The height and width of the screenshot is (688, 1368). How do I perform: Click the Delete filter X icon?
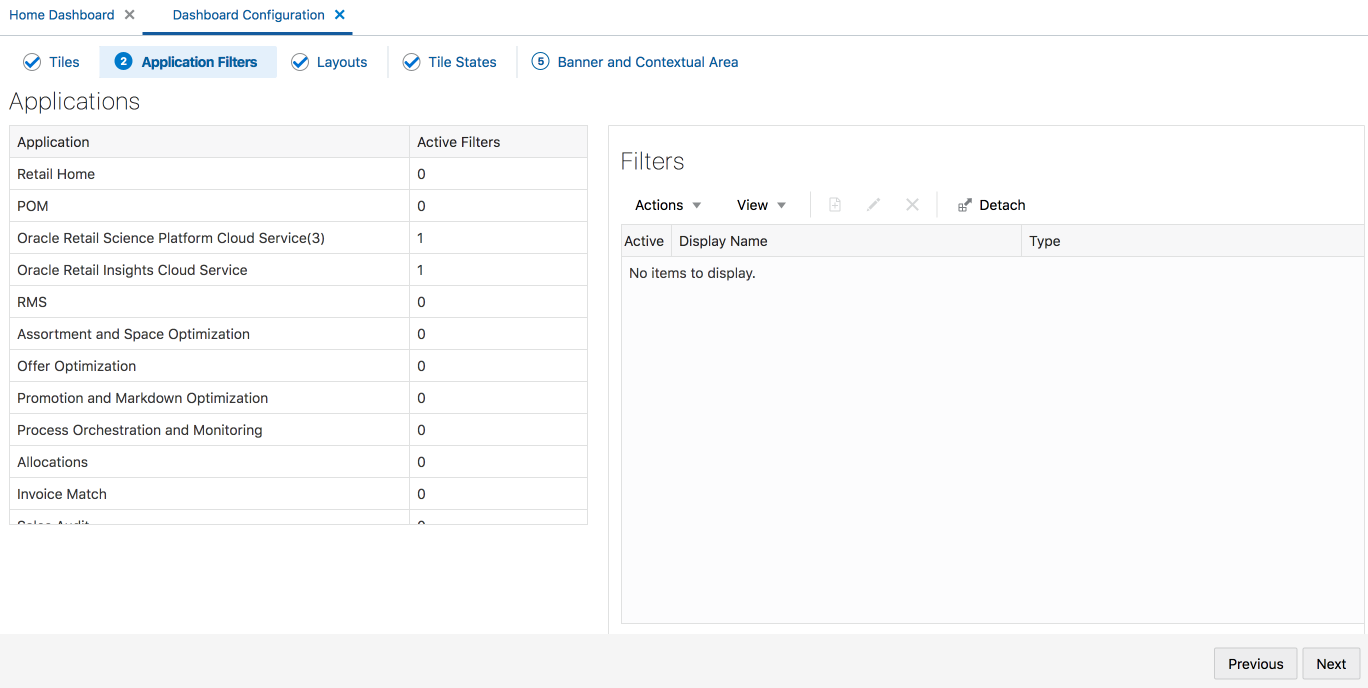pyautogui.click(x=912, y=204)
